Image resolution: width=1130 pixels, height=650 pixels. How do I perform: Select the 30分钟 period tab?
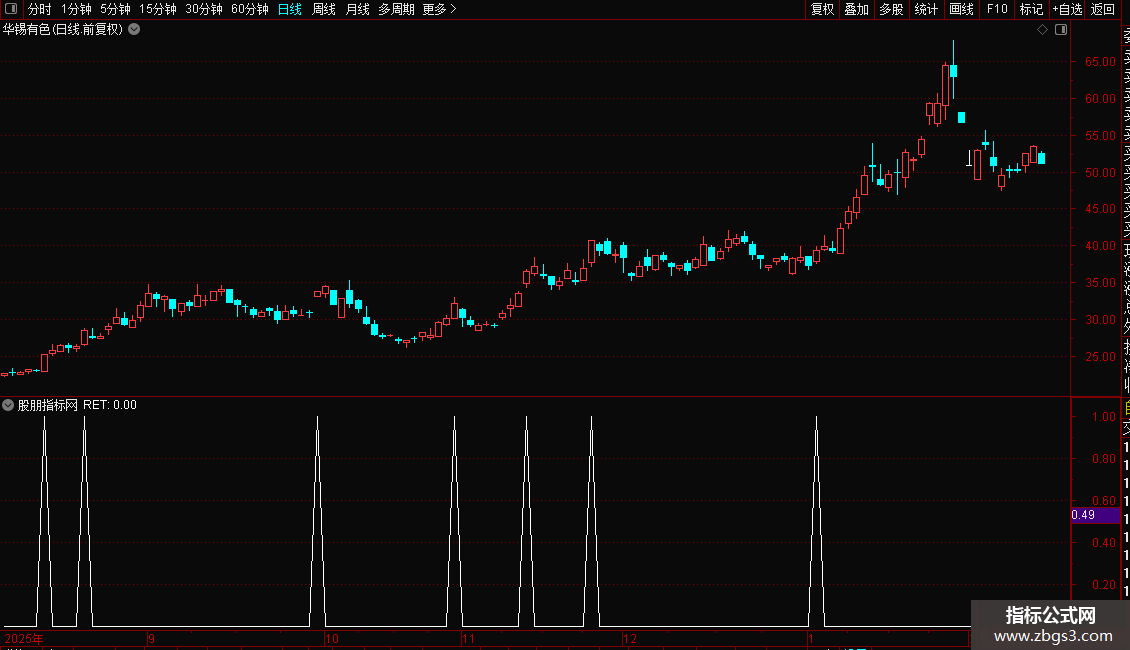(x=204, y=9)
